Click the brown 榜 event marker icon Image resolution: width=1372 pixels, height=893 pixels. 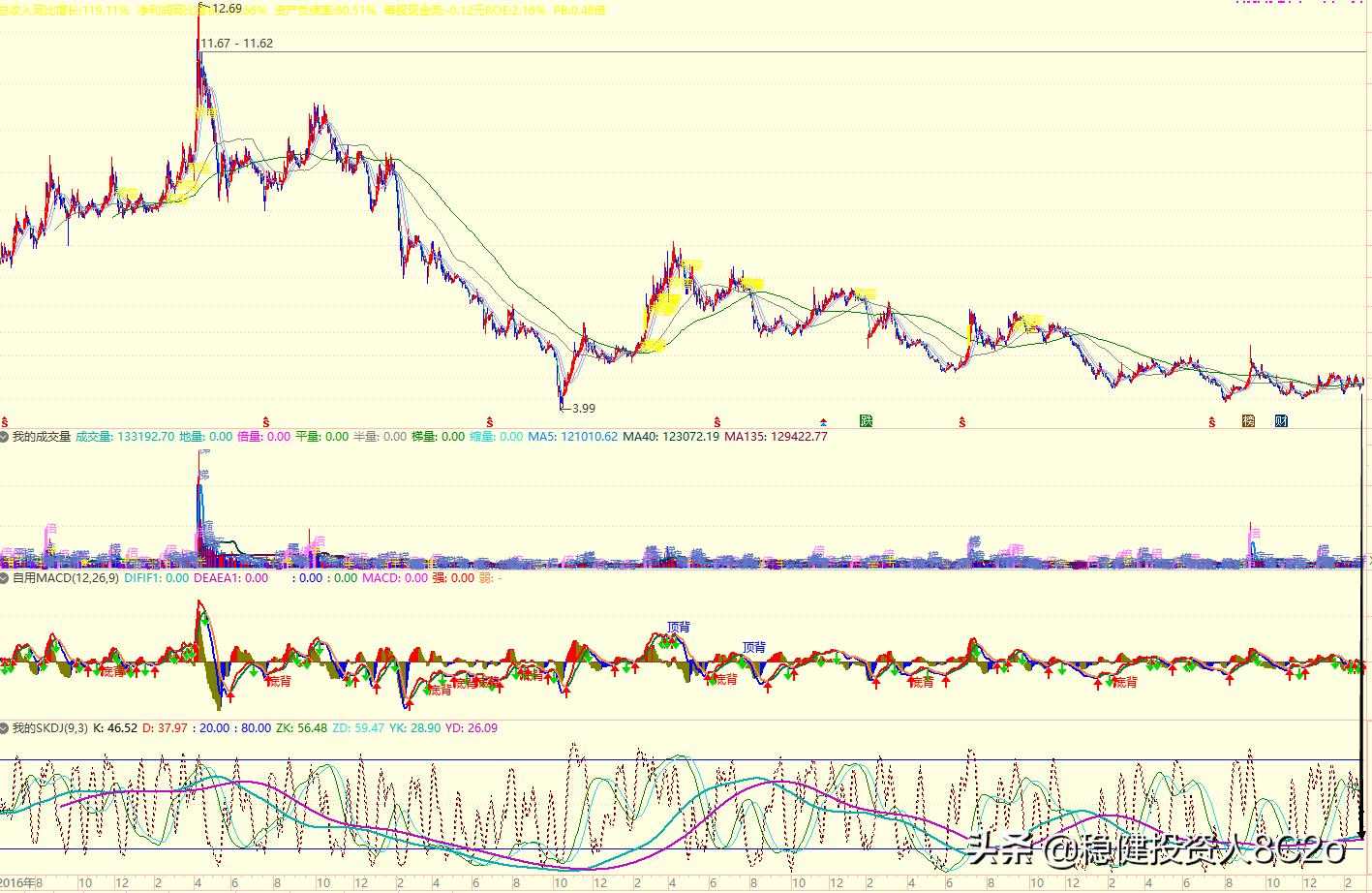[1249, 420]
